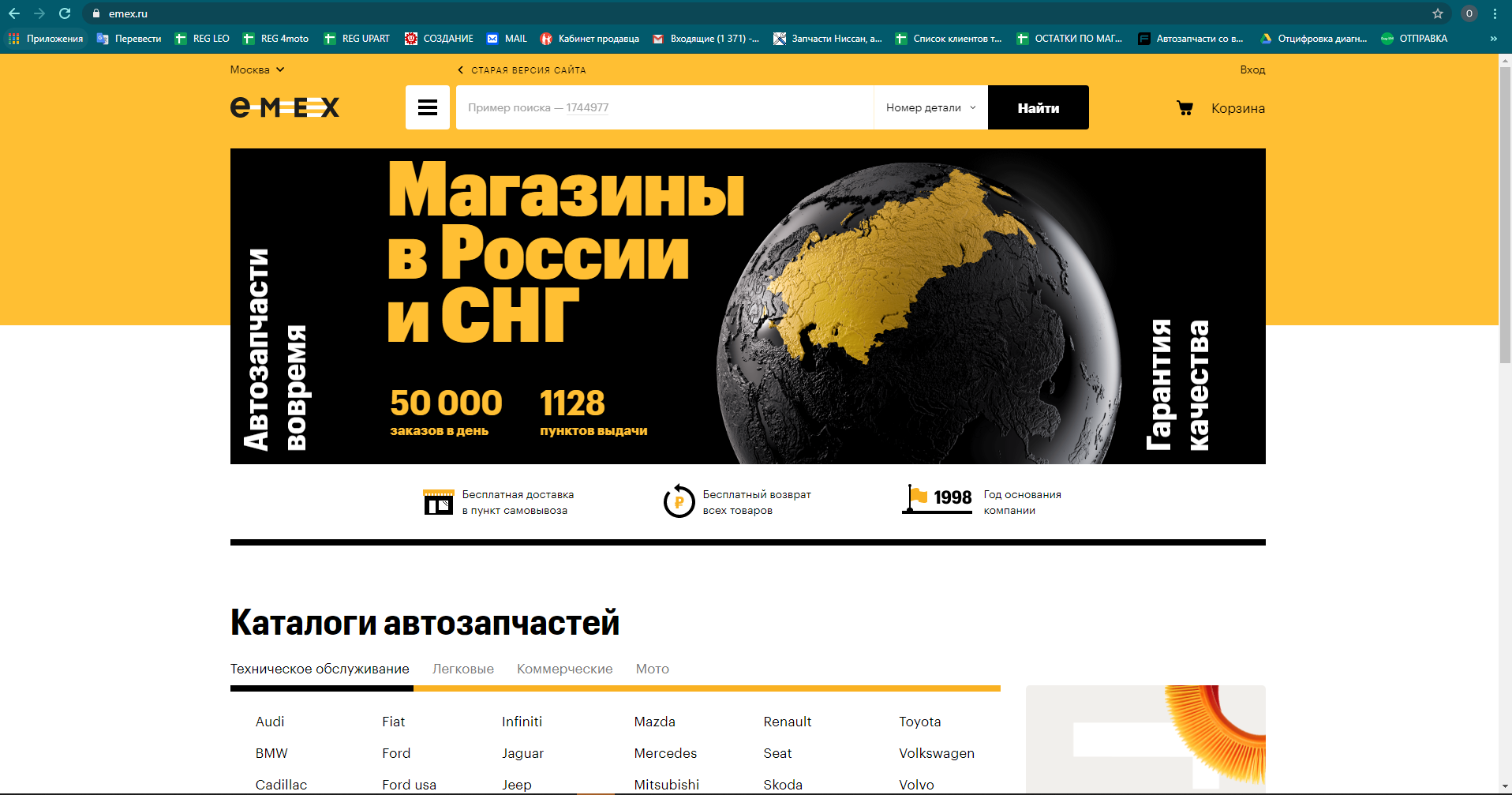Reload the page with the refresh icon

(x=65, y=13)
